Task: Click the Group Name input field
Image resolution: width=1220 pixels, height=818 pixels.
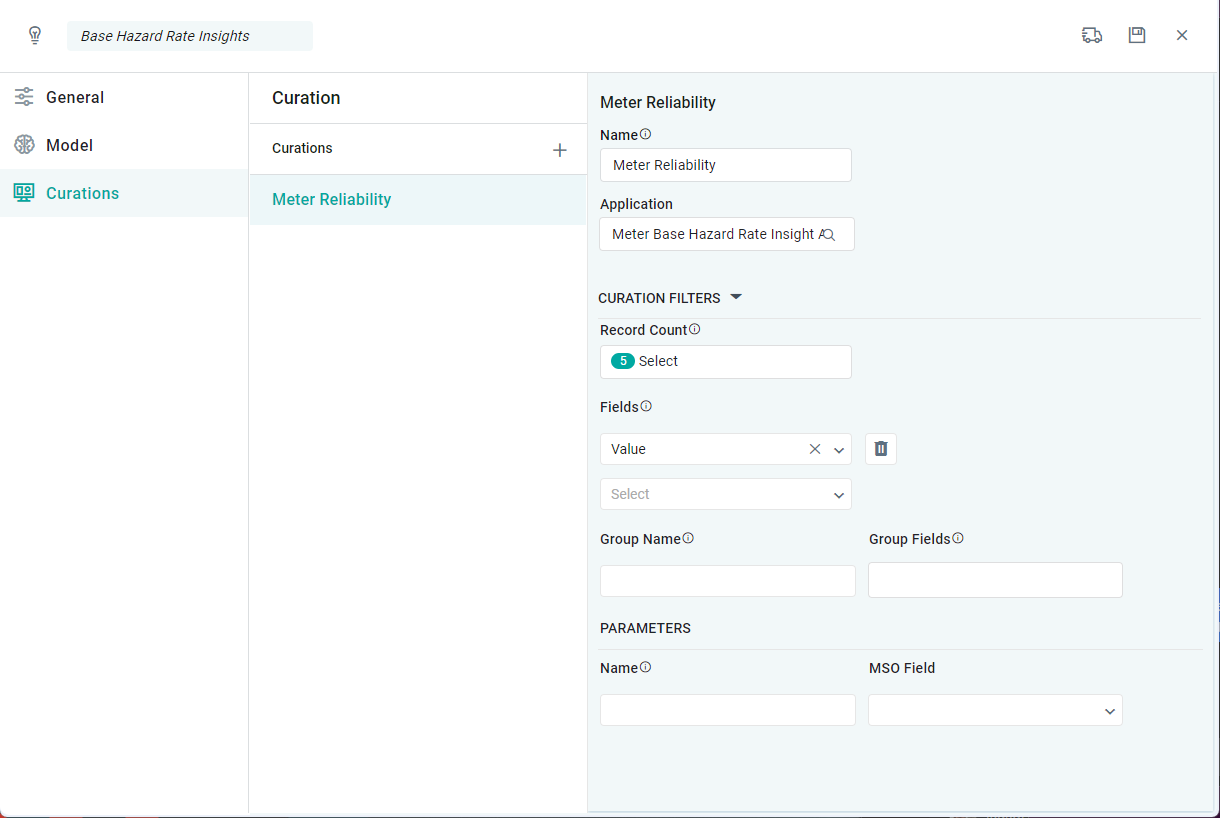Action: tap(727, 581)
